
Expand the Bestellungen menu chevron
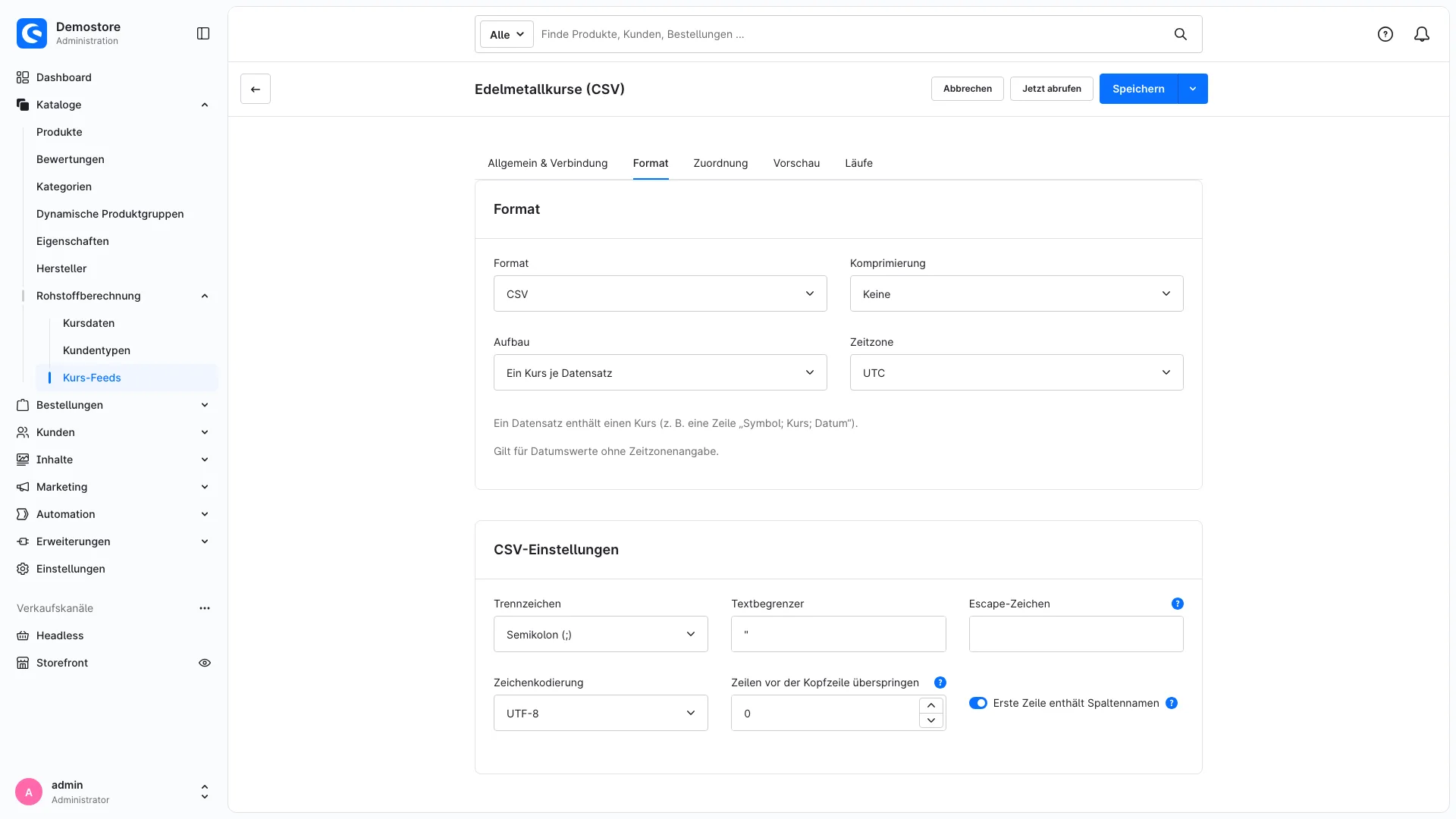click(x=205, y=405)
